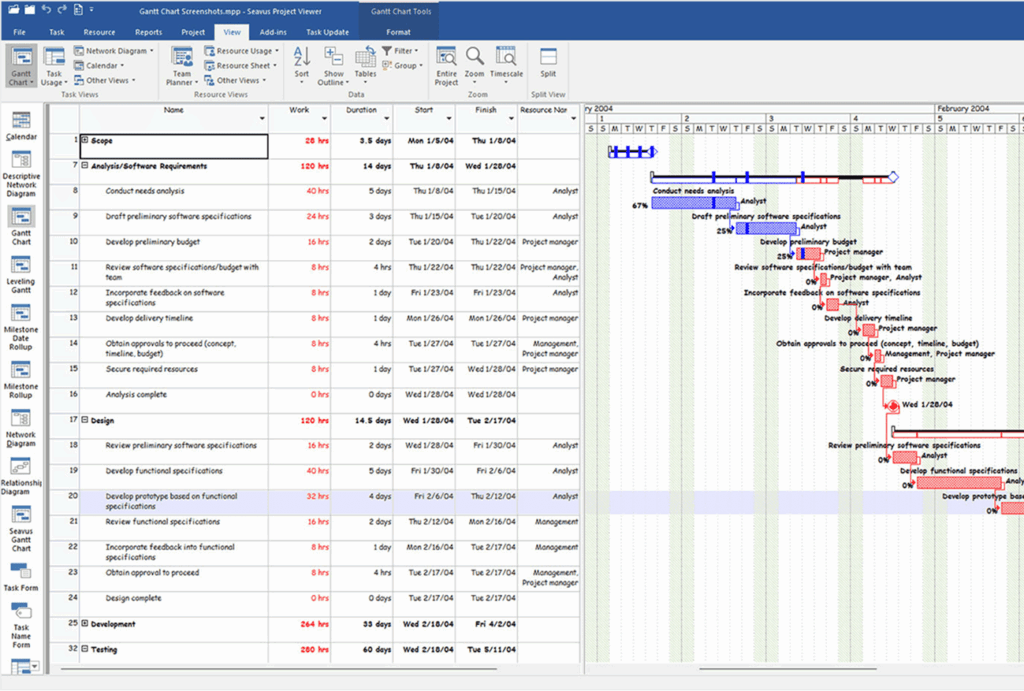
Task: Click the Gantt Chart ribbon button
Action: [22, 66]
